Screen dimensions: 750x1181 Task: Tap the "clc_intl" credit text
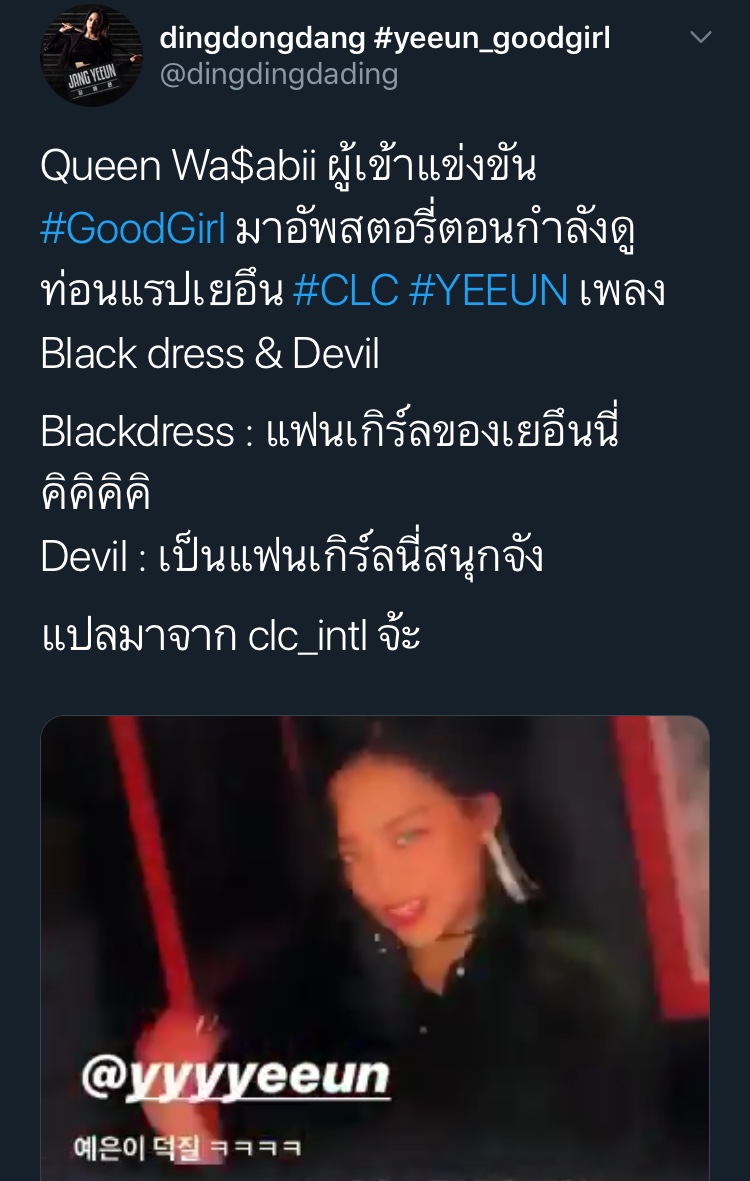coord(307,636)
